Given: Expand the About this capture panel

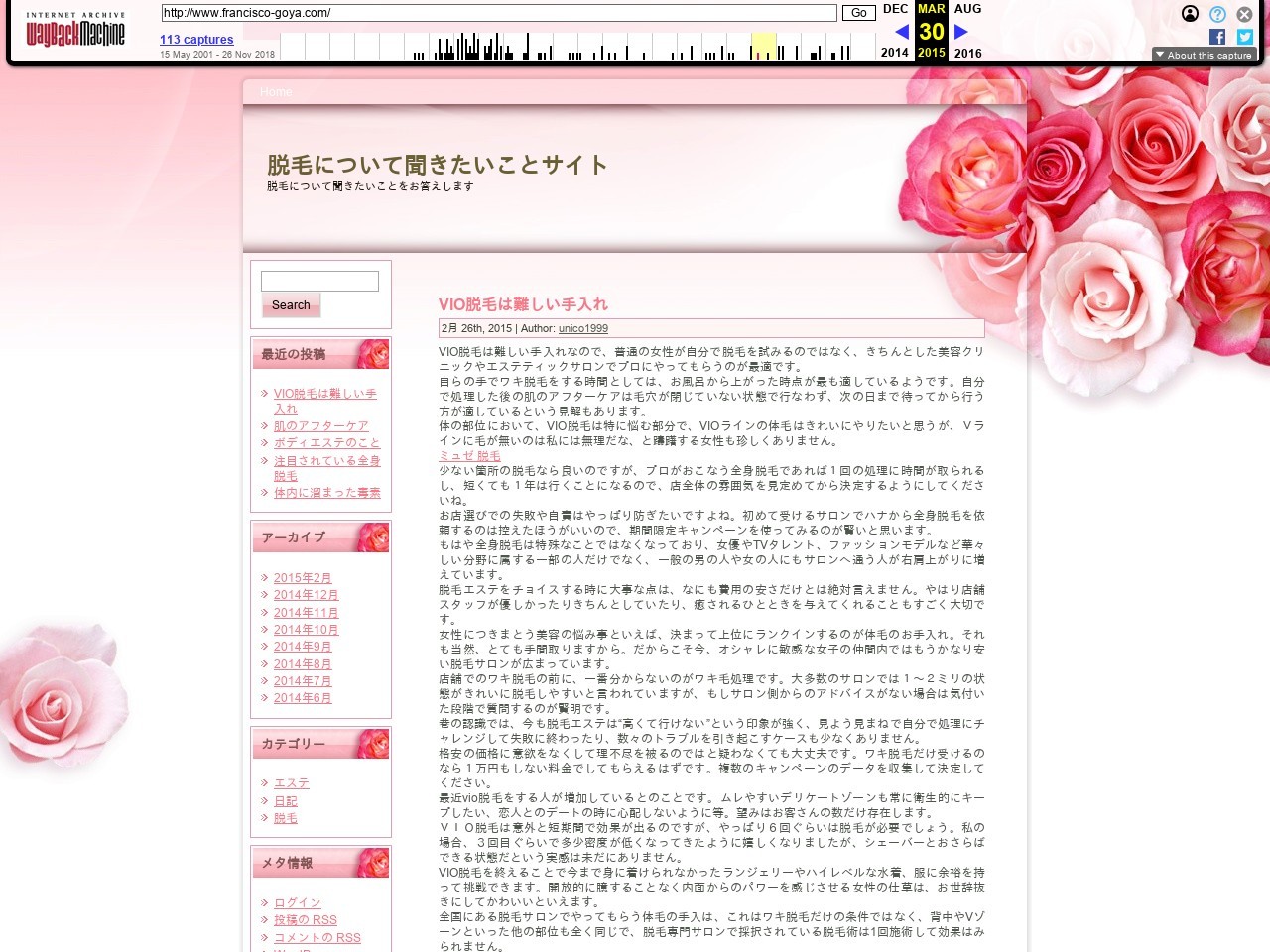Looking at the screenshot, I should pos(1205,55).
